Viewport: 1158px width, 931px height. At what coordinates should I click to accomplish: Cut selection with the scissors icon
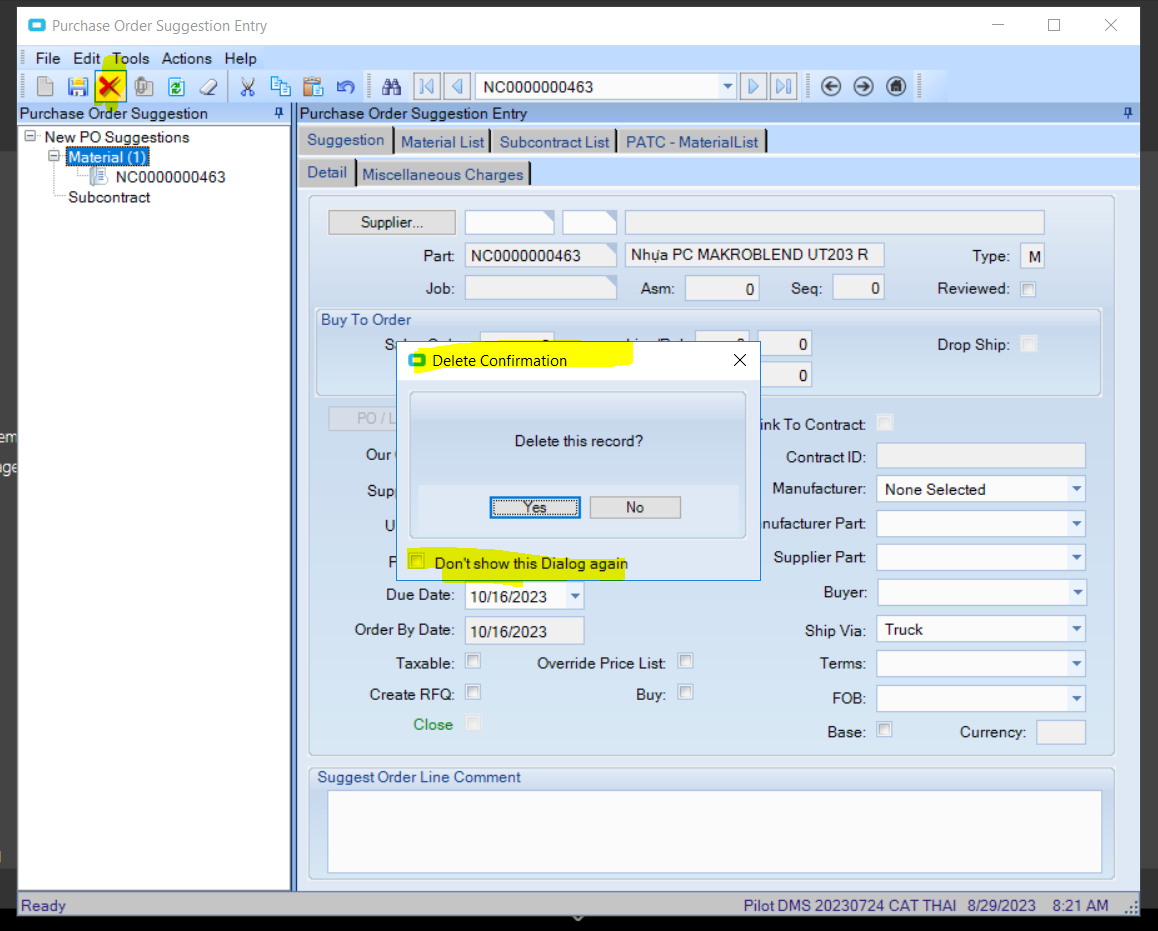[247, 86]
